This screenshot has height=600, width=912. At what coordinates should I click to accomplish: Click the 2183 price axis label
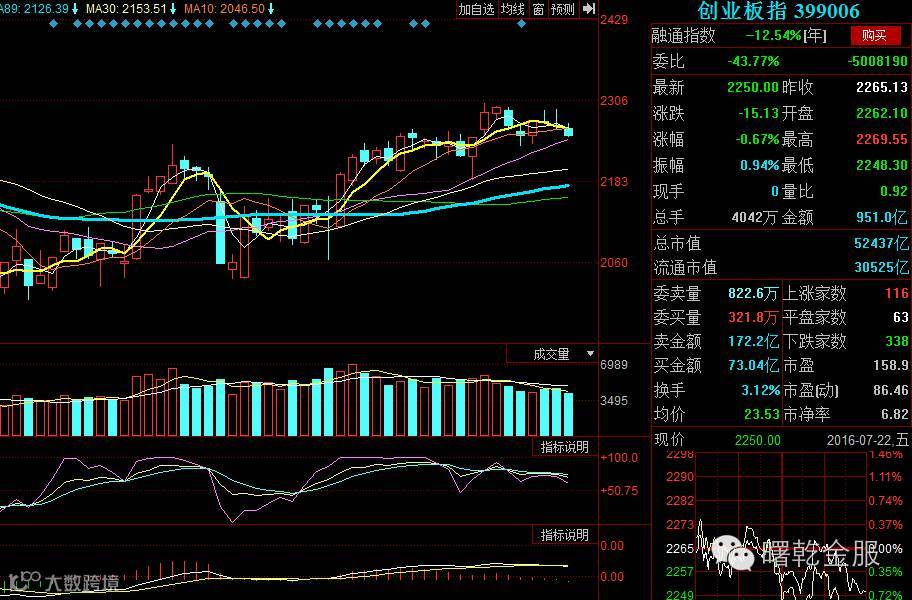(614, 181)
